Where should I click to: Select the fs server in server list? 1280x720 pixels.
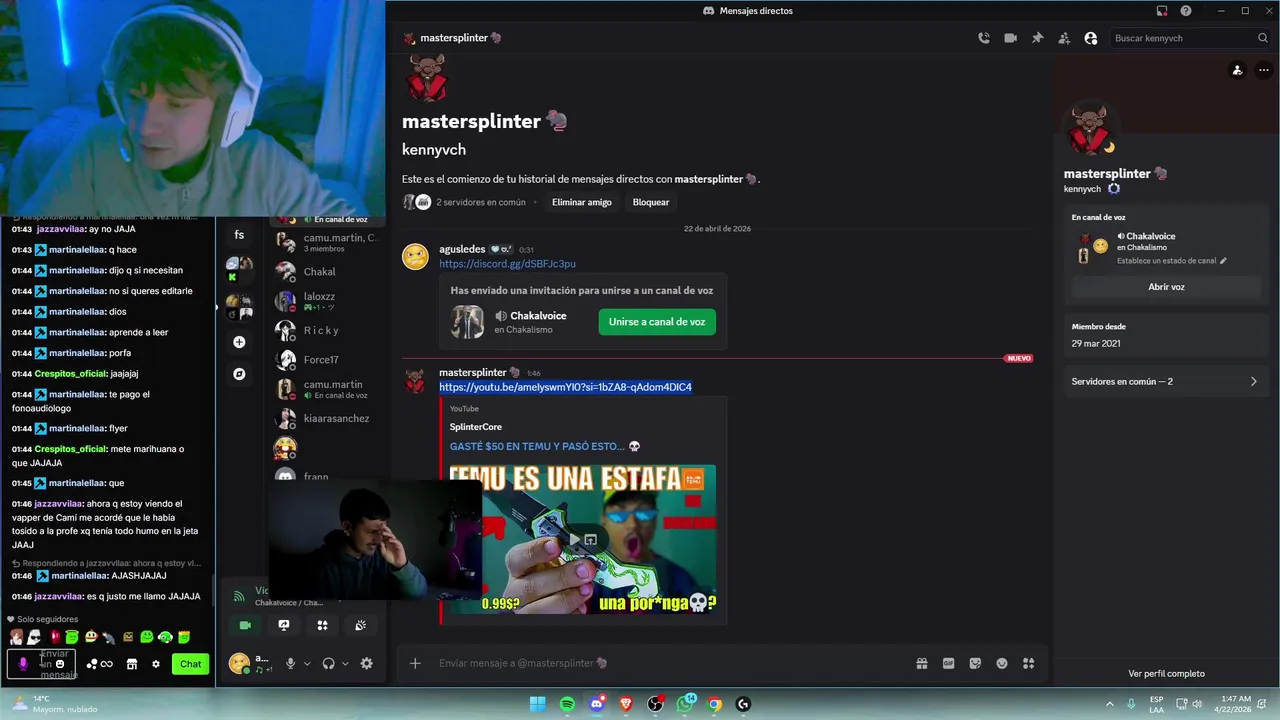[239, 235]
